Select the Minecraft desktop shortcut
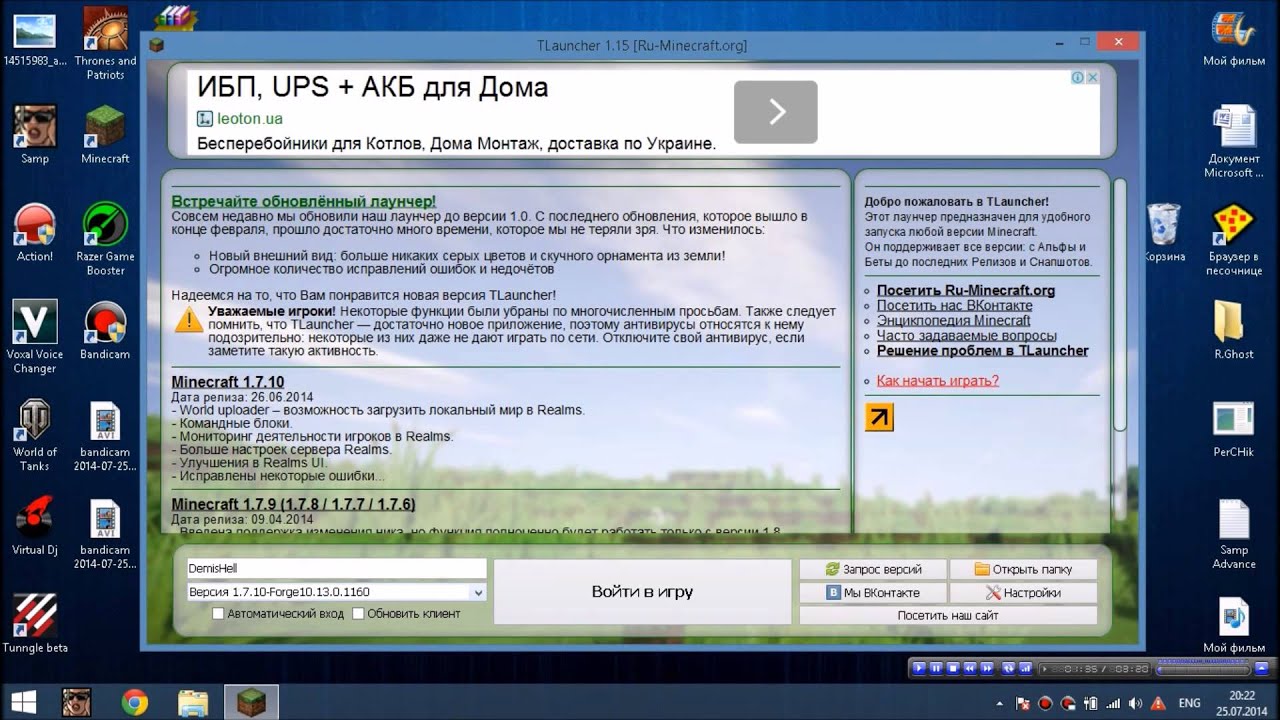 point(105,134)
